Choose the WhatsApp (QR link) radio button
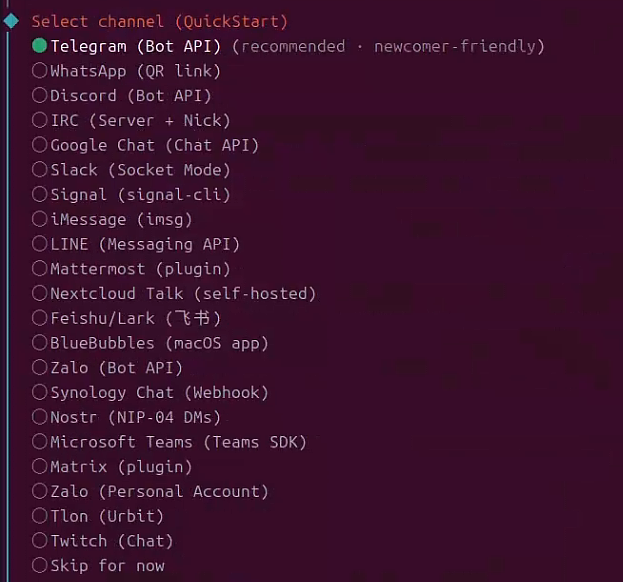 click(x=40, y=71)
